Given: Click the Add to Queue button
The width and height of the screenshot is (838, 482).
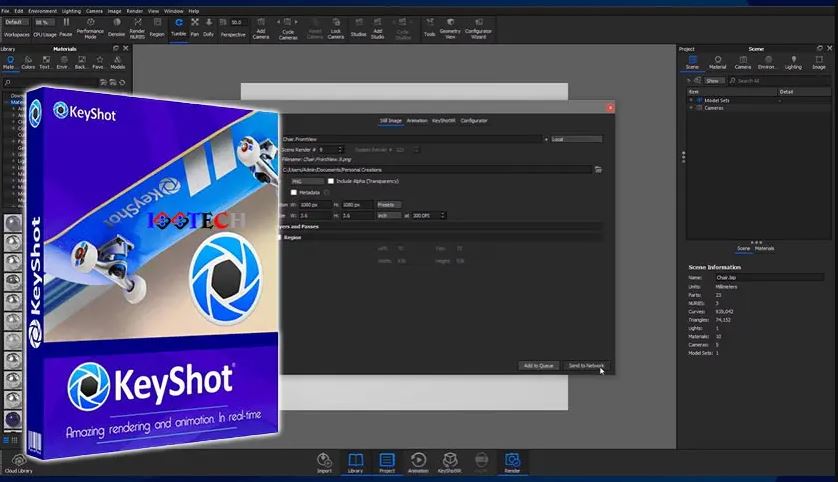Looking at the screenshot, I should pyautogui.click(x=538, y=366).
